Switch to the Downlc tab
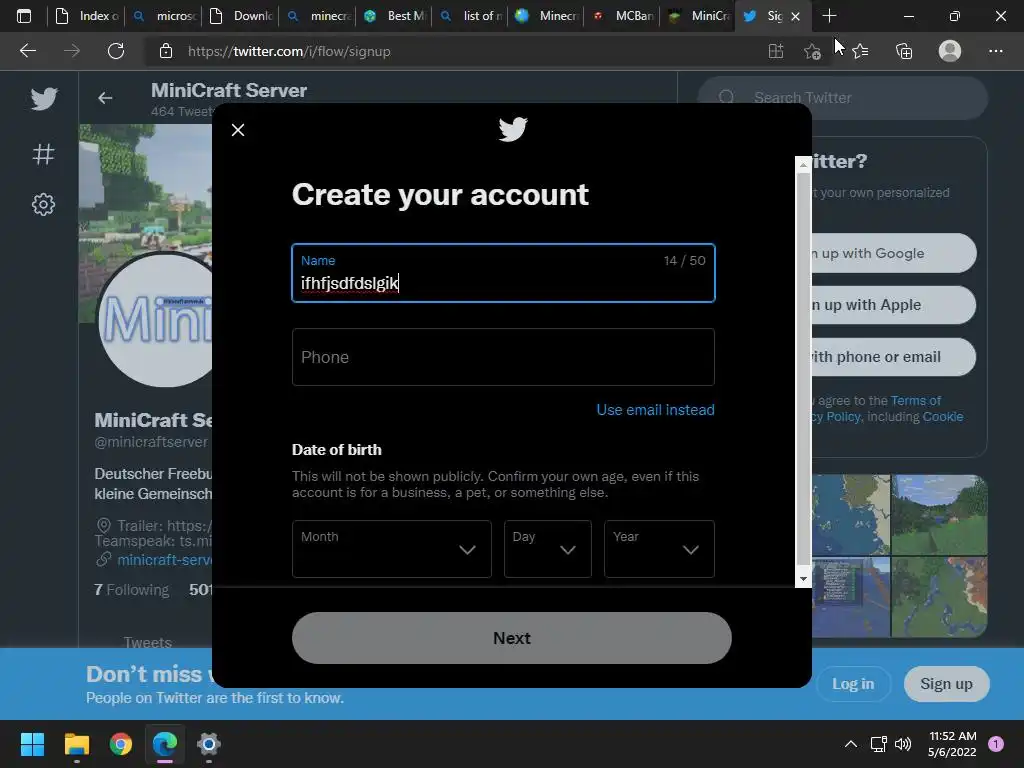Screen dimensions: 1024x768 point(242,16)
